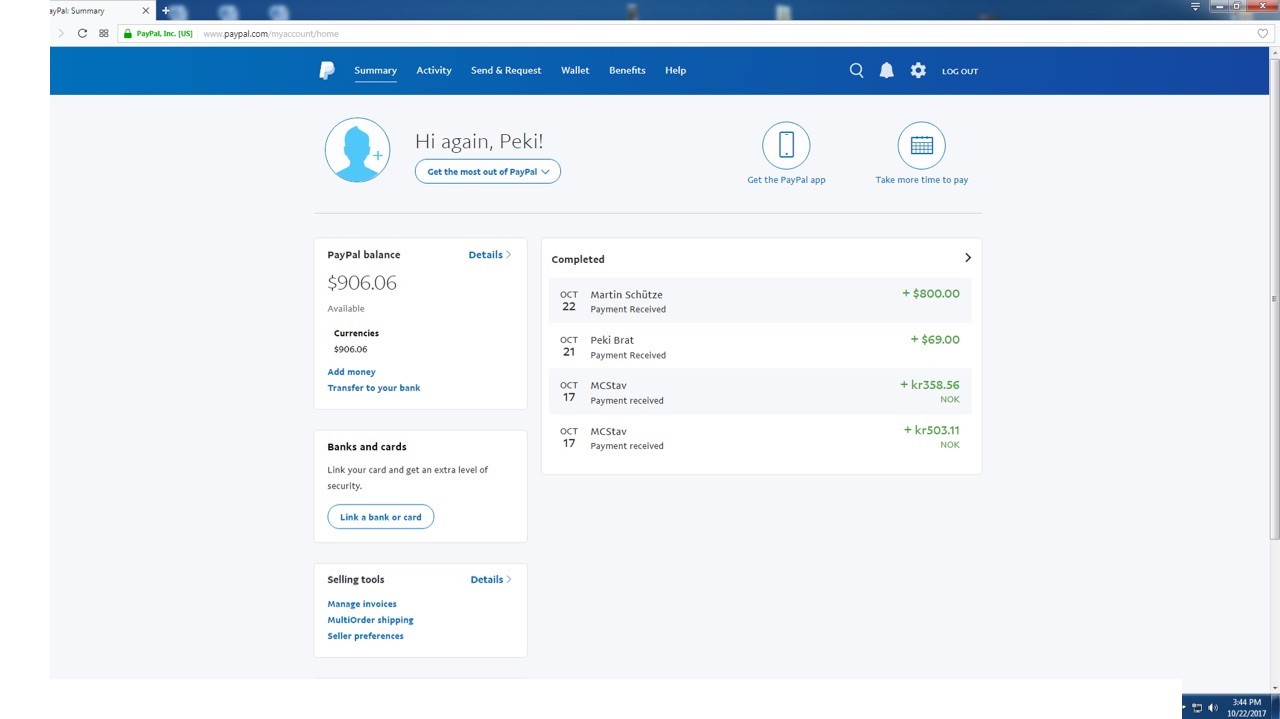Go to the Summary tab
This screenshot has height=719, width=1280.
tap(375, 70)
